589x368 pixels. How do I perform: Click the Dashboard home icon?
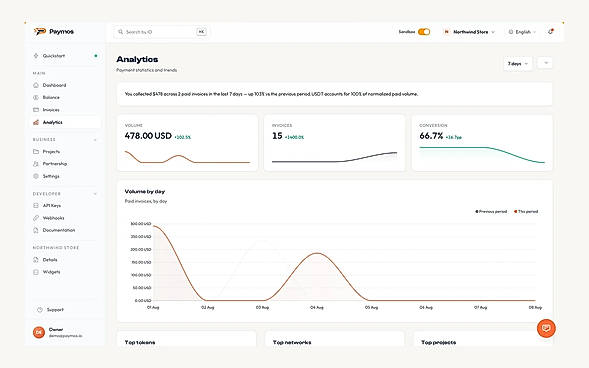pyautogui.click(x=36, y=85)
